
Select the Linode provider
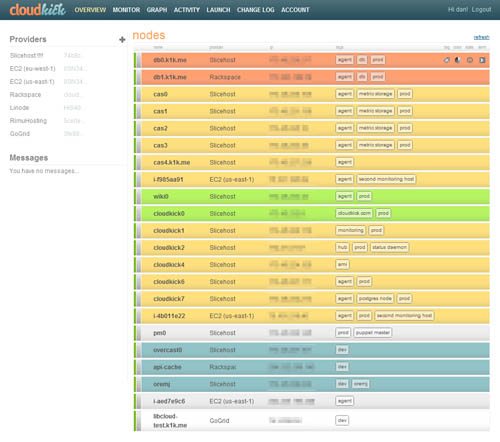tap(19, 107)
